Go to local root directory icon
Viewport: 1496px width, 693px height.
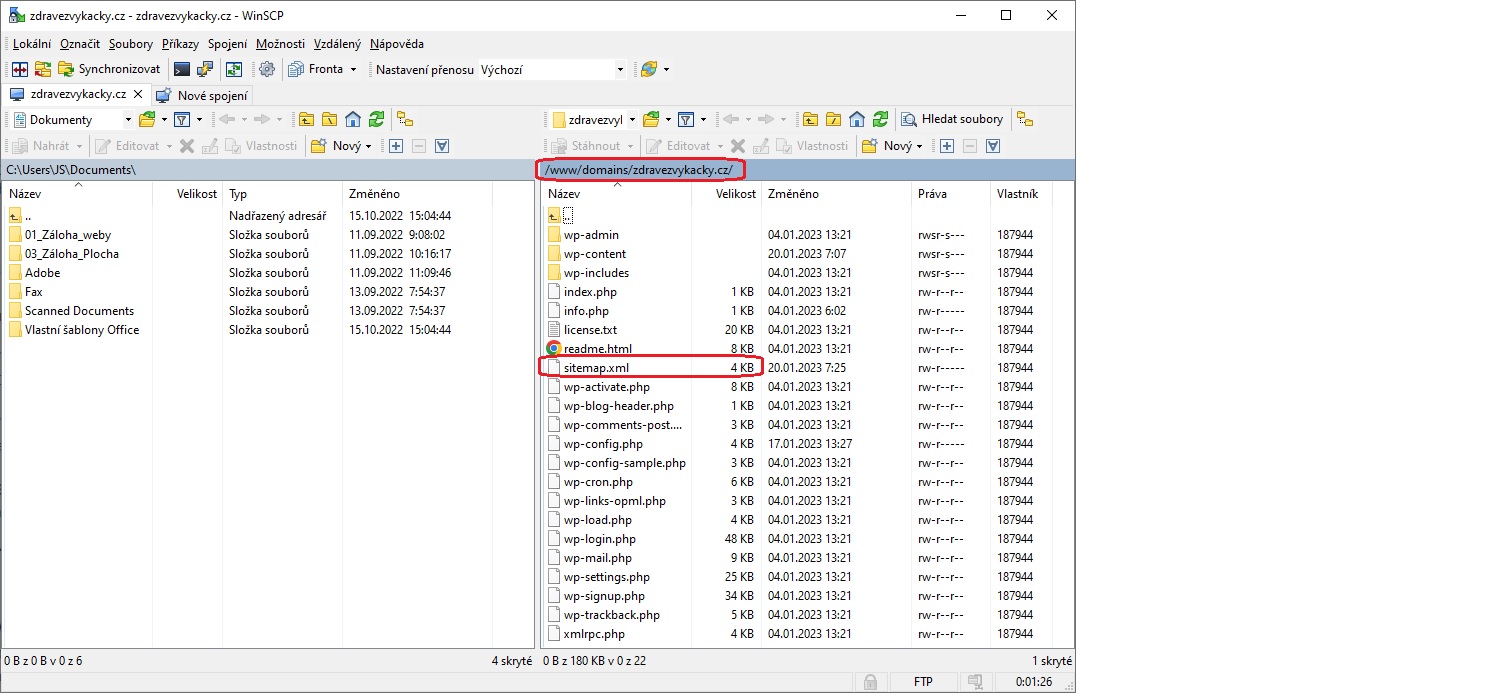click(329, 119)
